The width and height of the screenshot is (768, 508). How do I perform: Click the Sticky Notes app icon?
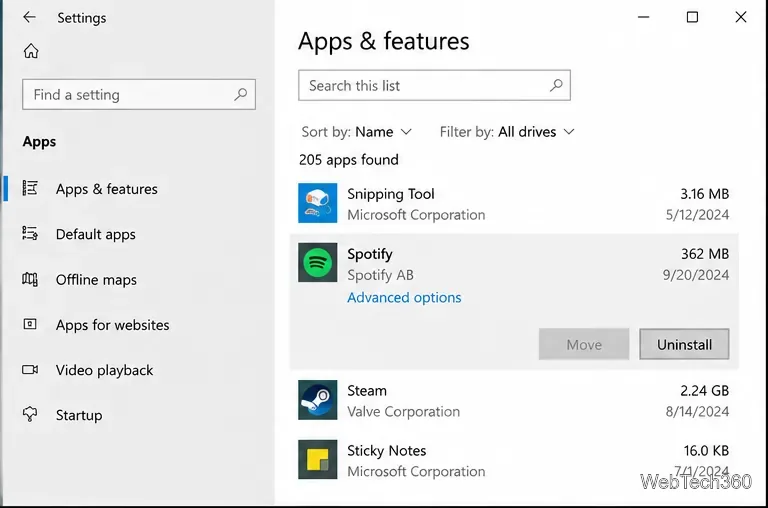pos(317,460)
